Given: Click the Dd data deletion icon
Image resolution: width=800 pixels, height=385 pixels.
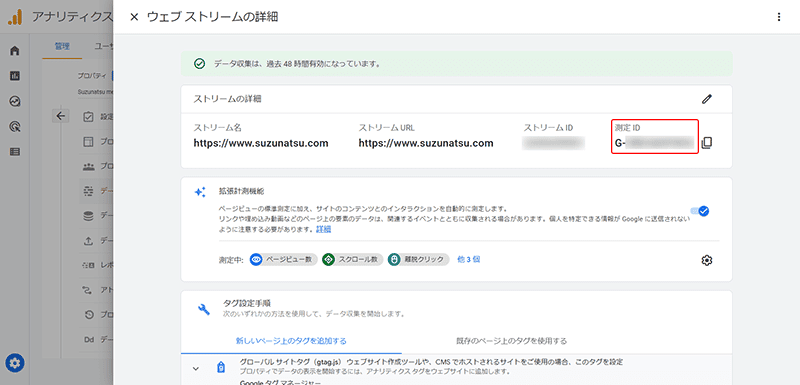Looking at the screenshot, I should pos(88,340).
